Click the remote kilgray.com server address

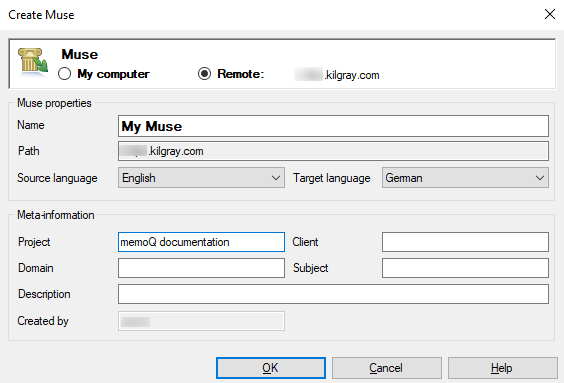click(337, 75)
